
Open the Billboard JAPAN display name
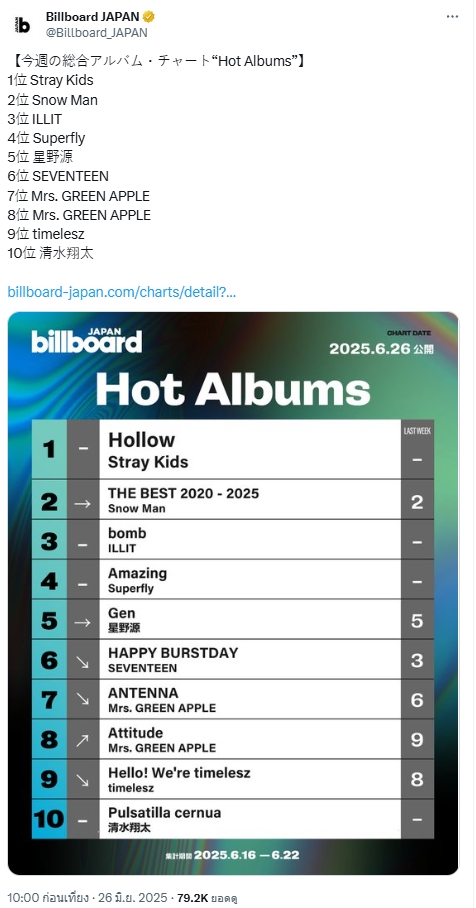tap(93, 17)
